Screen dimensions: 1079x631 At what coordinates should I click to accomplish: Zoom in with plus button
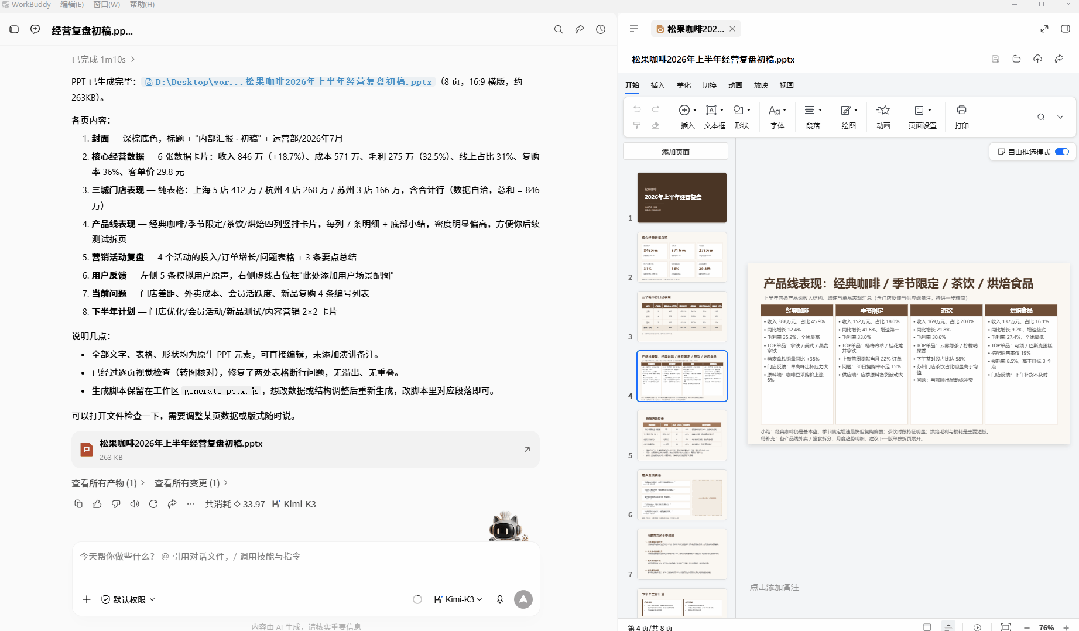(1067, 627)
